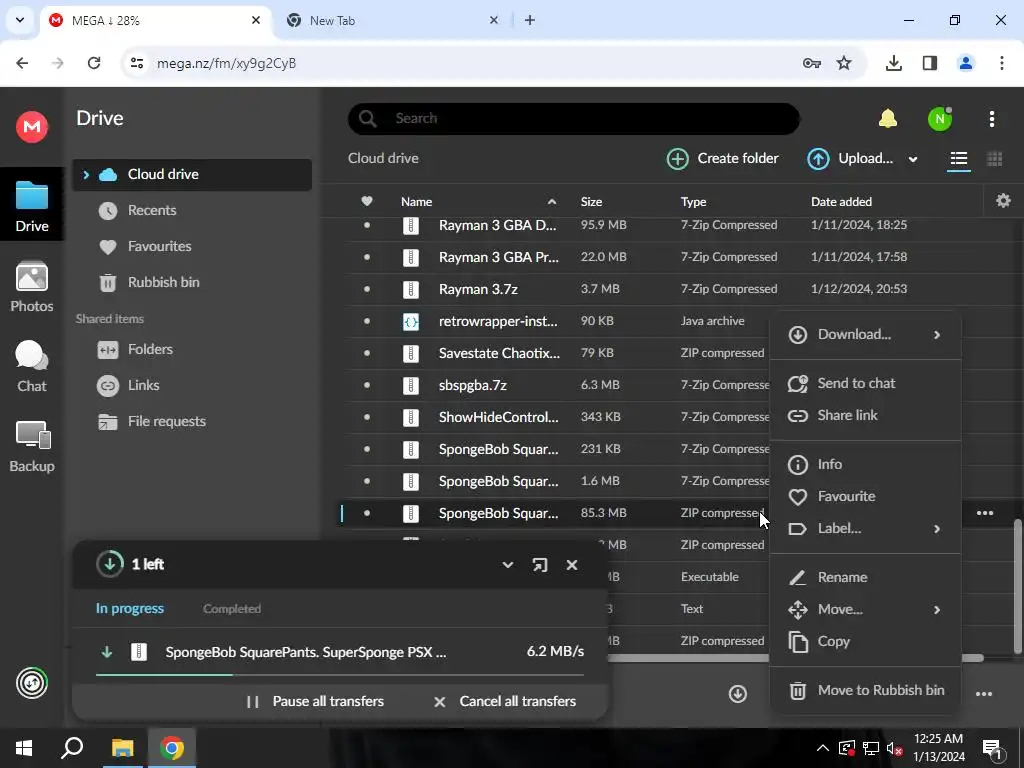Open File Explorer from taskbar

tap(122, 748)
